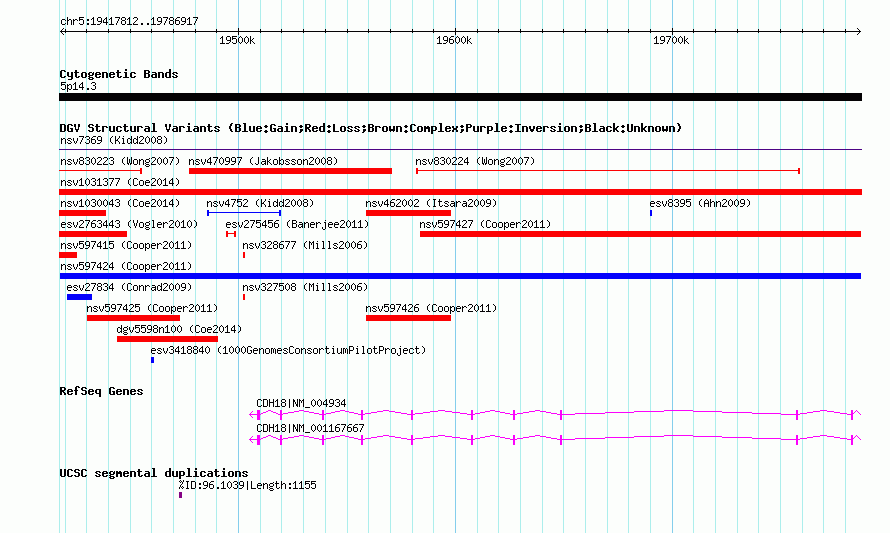Click CDH18|NM_001167667 gene label
This screenshot has width=890, height=533.
tap(310, 428)
